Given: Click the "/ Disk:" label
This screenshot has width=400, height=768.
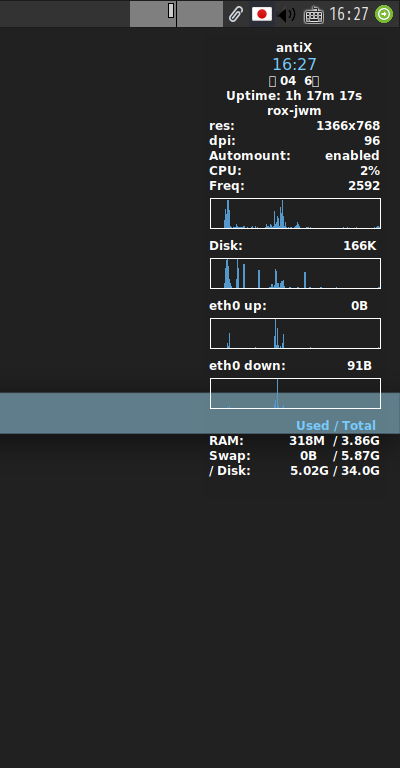Looking at the screenshot, I should (230, 471).
